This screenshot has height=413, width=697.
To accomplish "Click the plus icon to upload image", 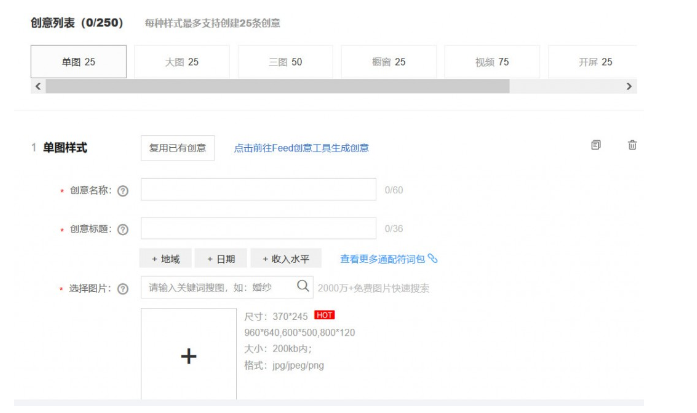I will click(x=188, y=356).
